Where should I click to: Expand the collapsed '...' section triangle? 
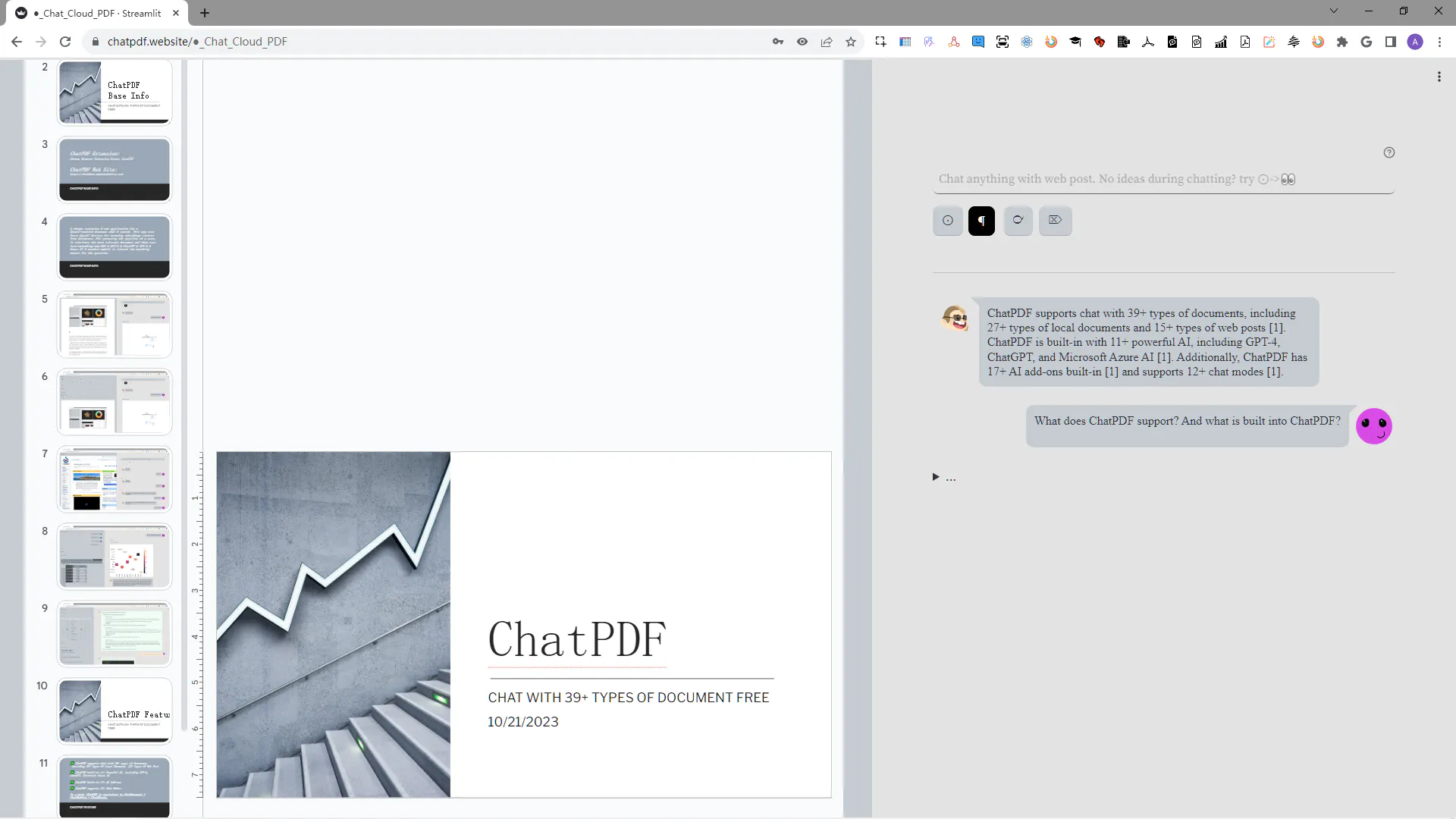click(936, 477)
